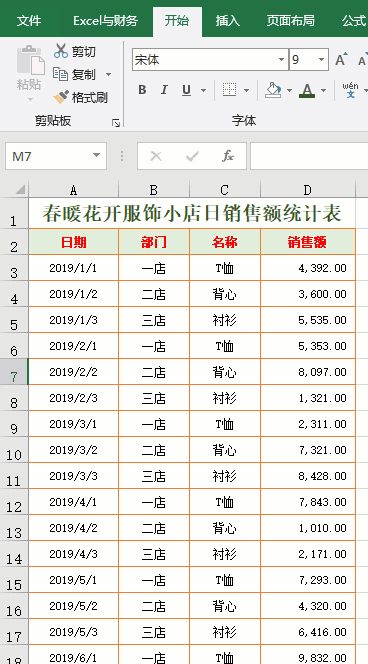The image size is (368, 664).
Task: Select 衬衫 cell in row 5
Action: (225, 320)
